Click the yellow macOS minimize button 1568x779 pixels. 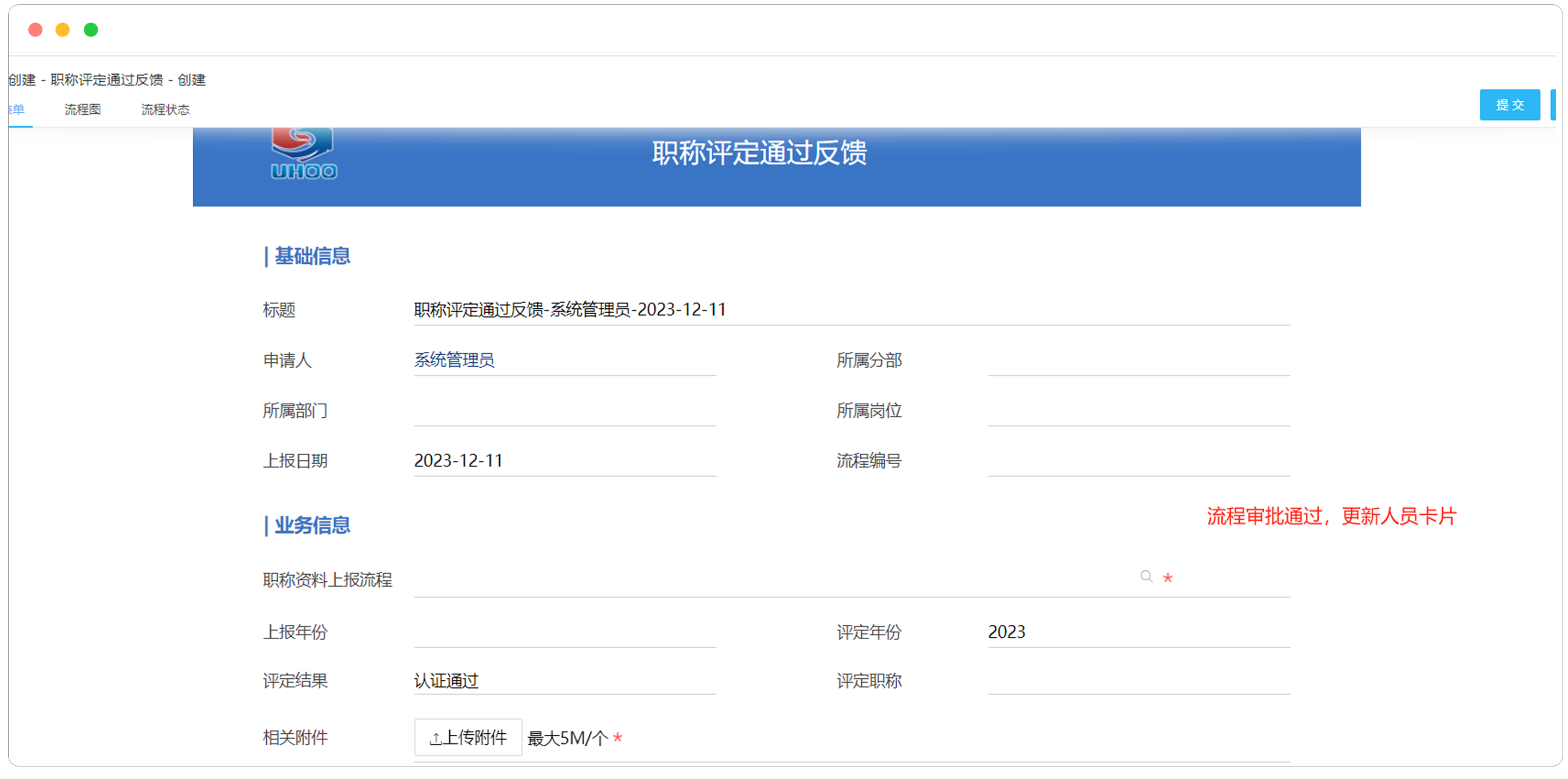(63, 29)
